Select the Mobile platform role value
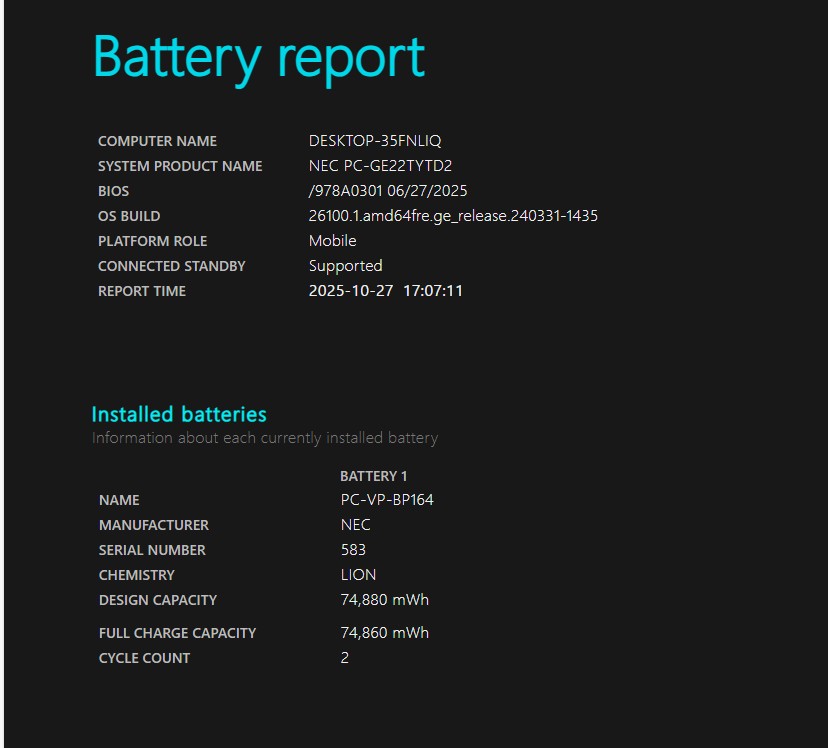The width and height of the screenshot is (828, 748). (332, 241)
